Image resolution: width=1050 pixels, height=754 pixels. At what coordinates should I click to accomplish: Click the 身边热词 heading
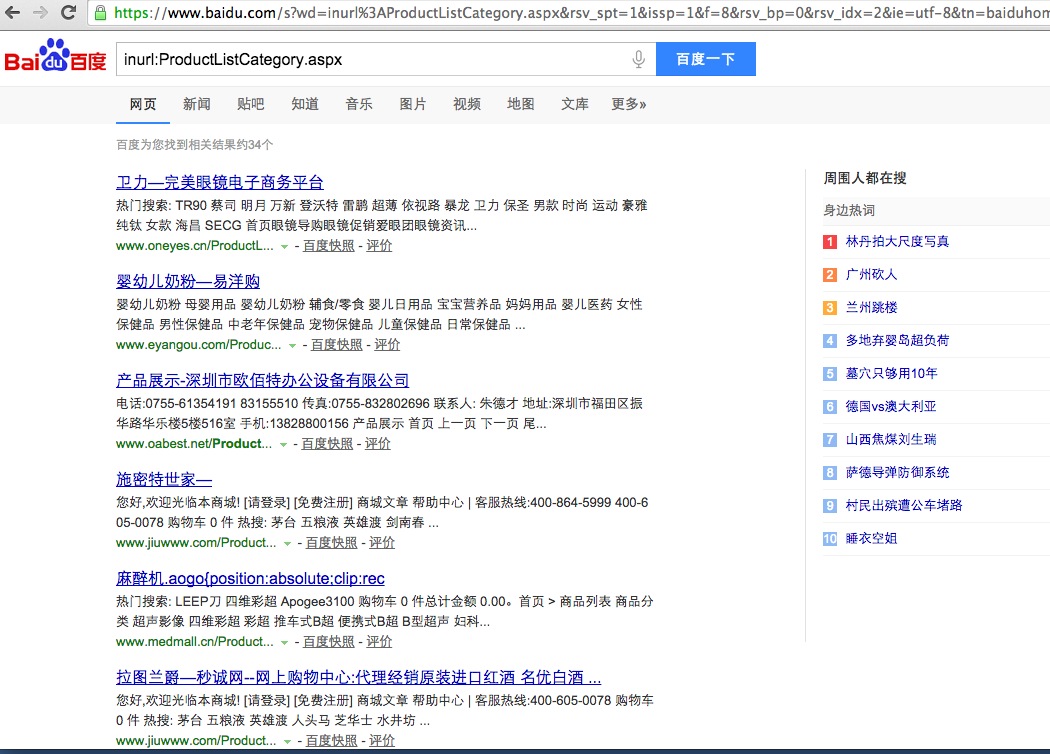849,210
